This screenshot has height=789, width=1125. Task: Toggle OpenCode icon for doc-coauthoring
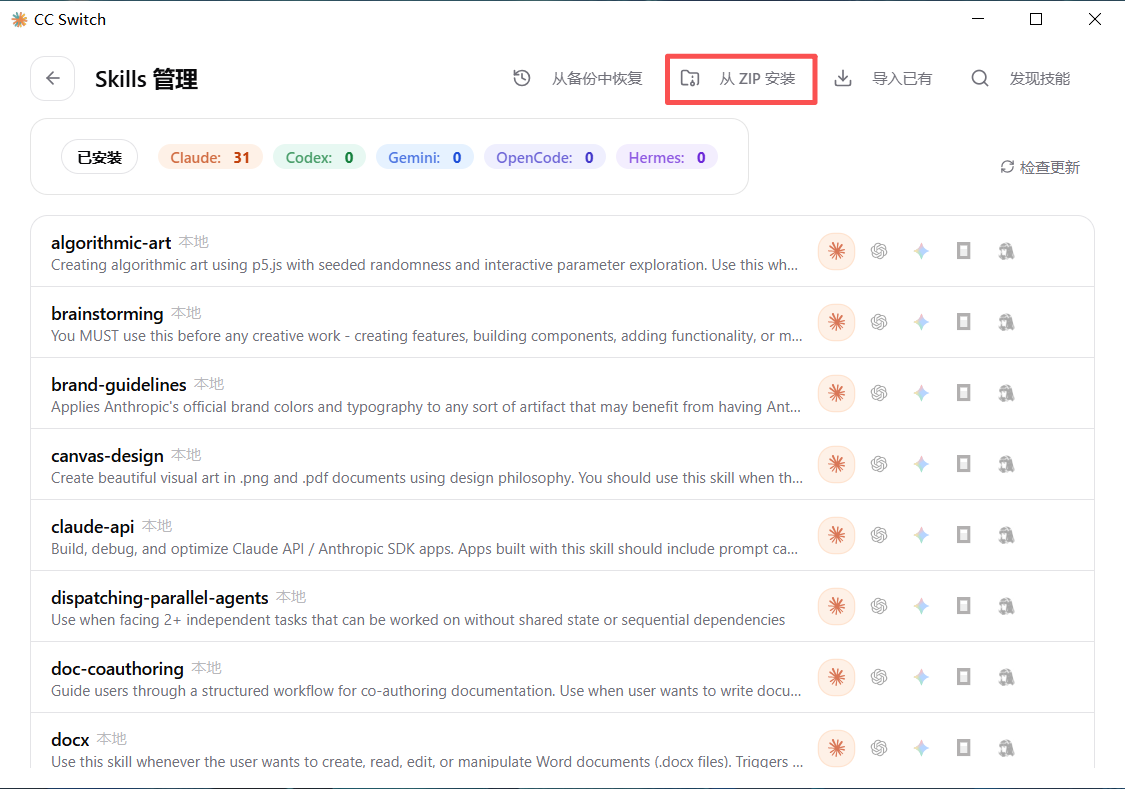[964, 677]
